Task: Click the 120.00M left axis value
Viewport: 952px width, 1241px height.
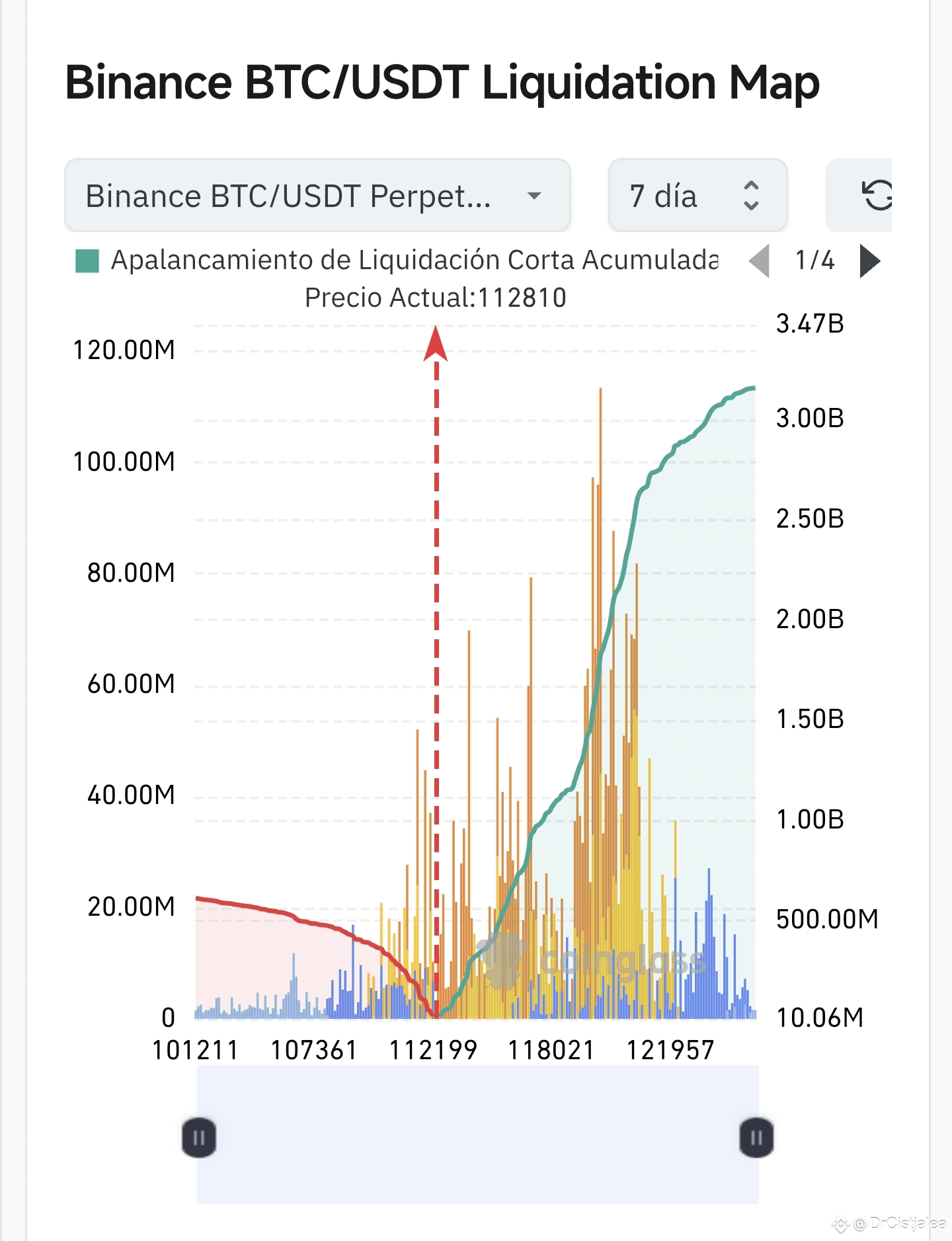Action: pyautogui.click(x=124, y=350)
